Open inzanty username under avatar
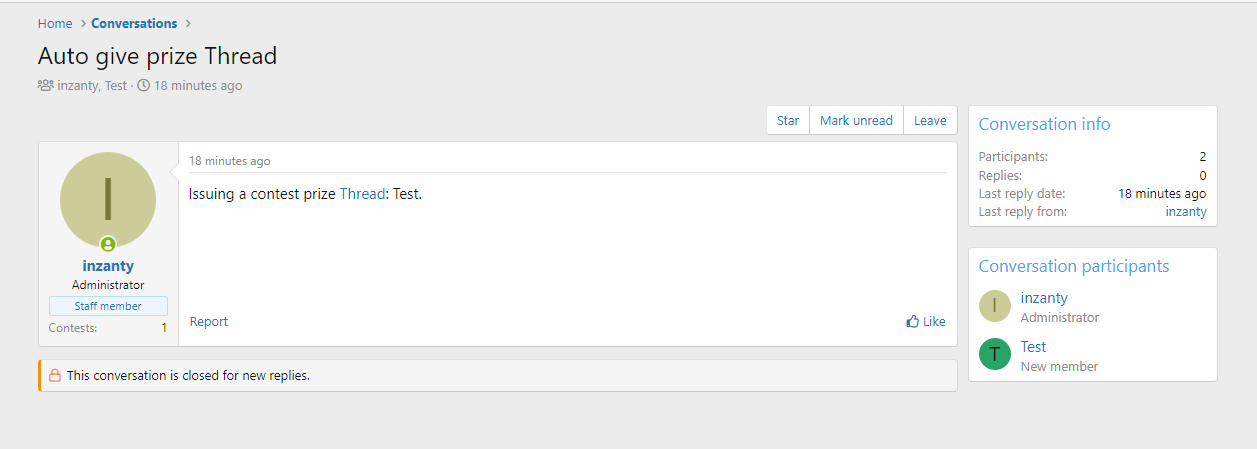The height and width of the screenshot is (449, 1257). (108, 266)
